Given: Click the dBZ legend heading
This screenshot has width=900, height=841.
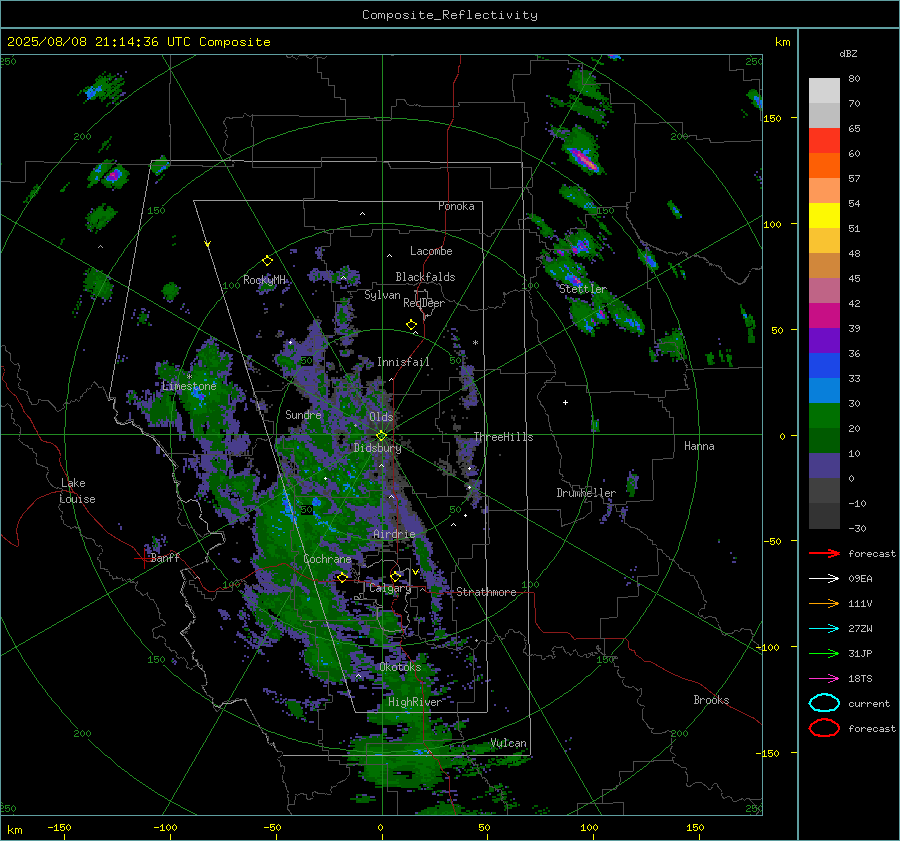Looking at the screenshot, I should (848, 54).
